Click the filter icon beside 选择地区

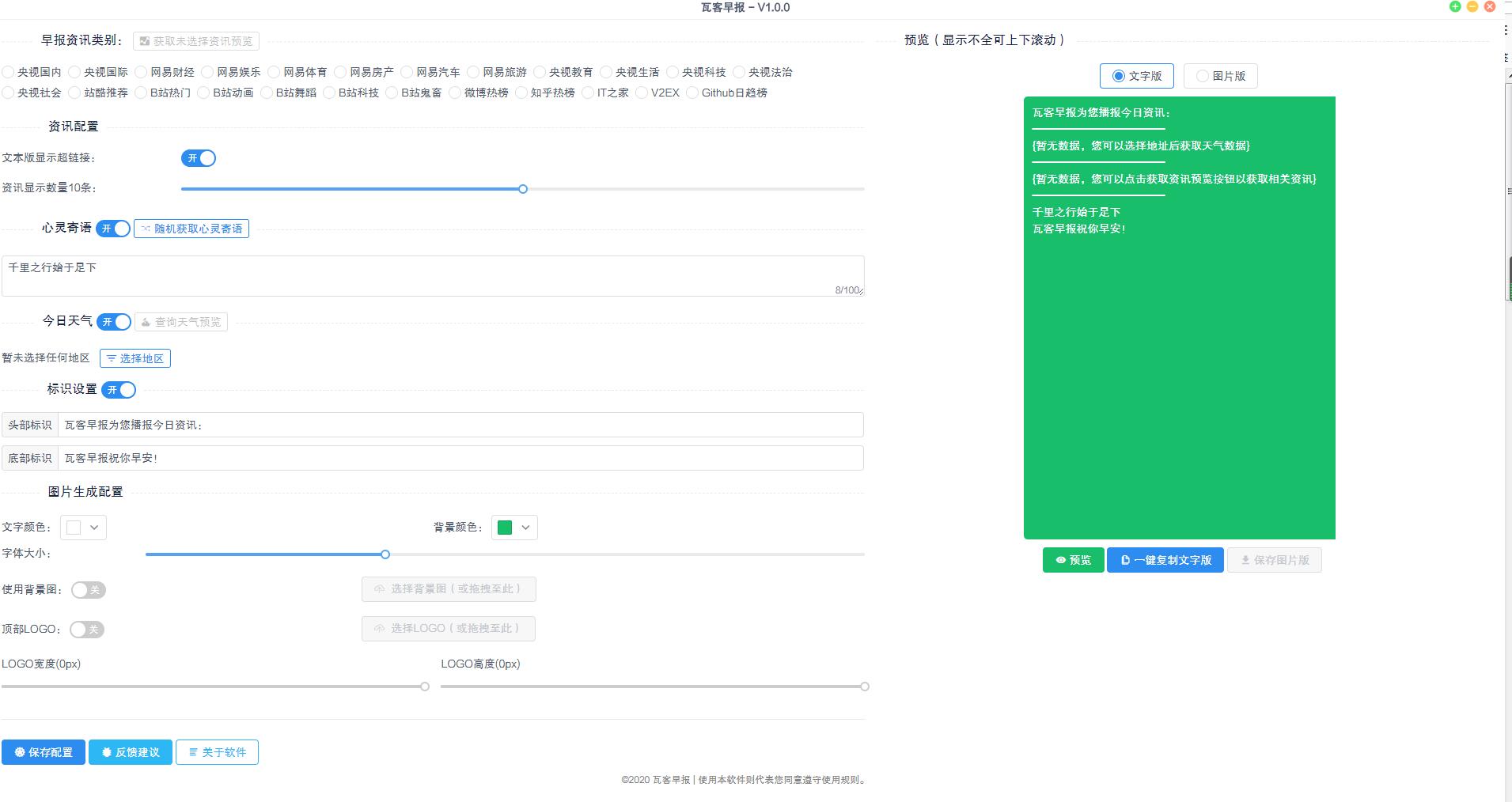click(112, 358)
